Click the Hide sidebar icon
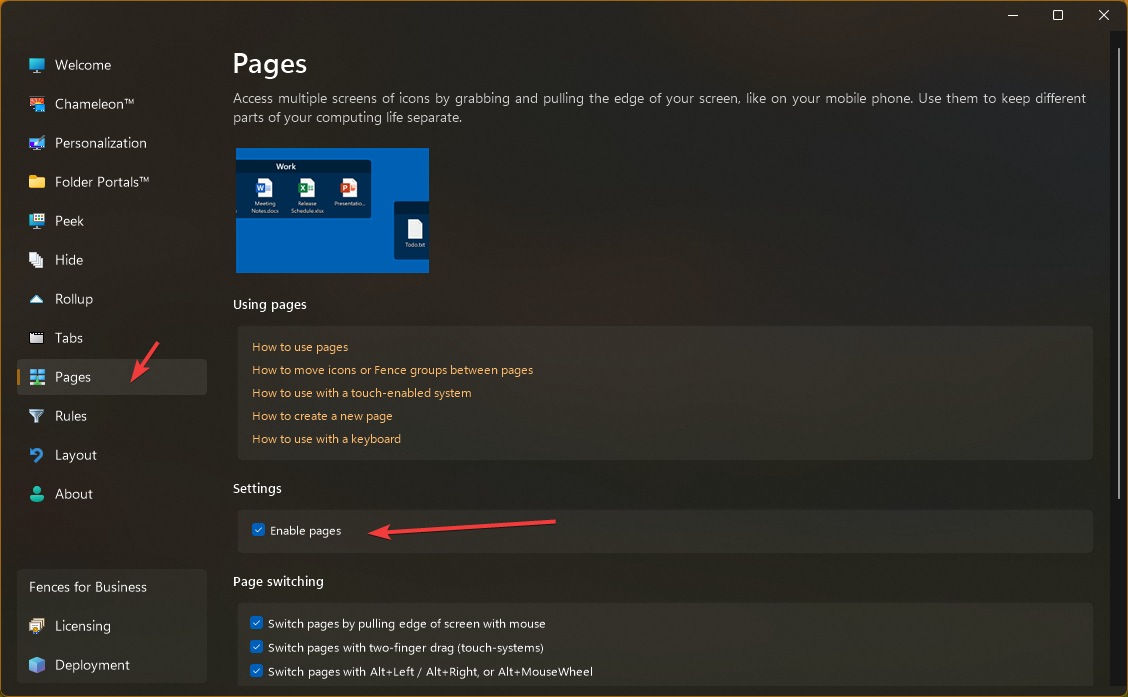Screen dimensions: 1128x697 [37, 260]
